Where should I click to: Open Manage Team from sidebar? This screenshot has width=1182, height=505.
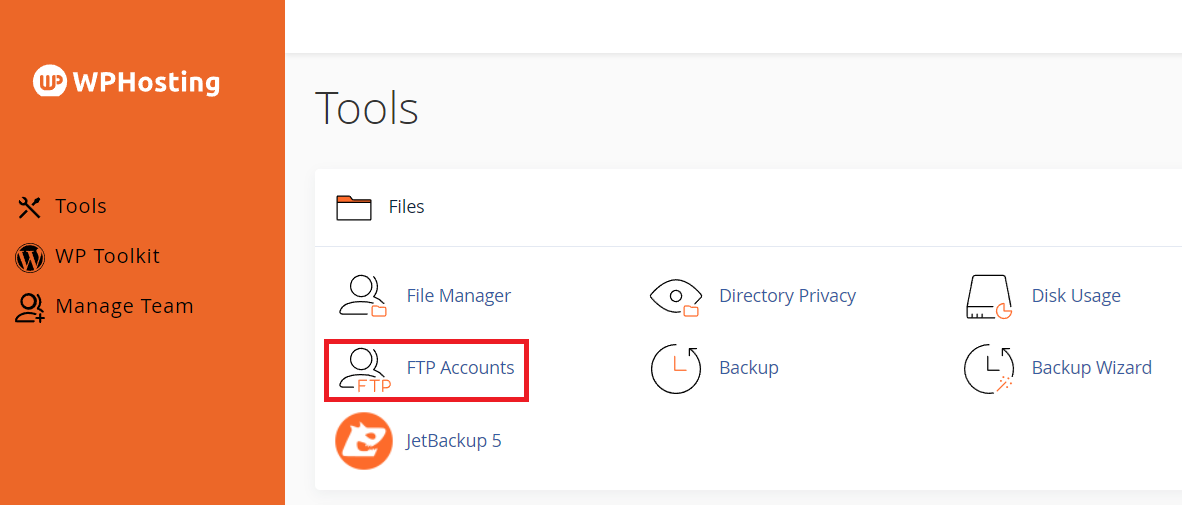point(124,306)
